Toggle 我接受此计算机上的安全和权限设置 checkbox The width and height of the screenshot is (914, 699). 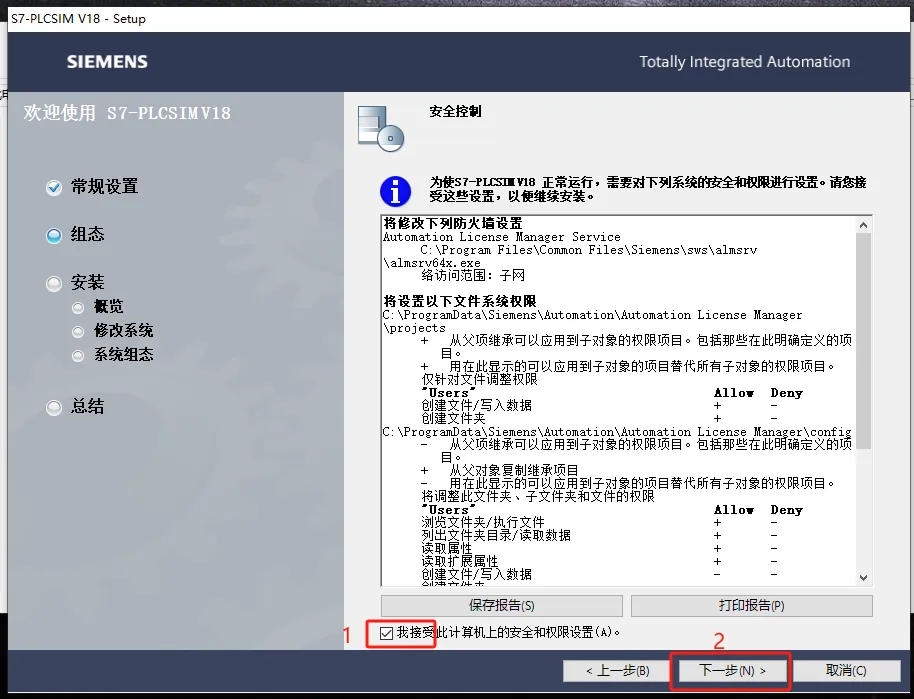coord(386,633)
